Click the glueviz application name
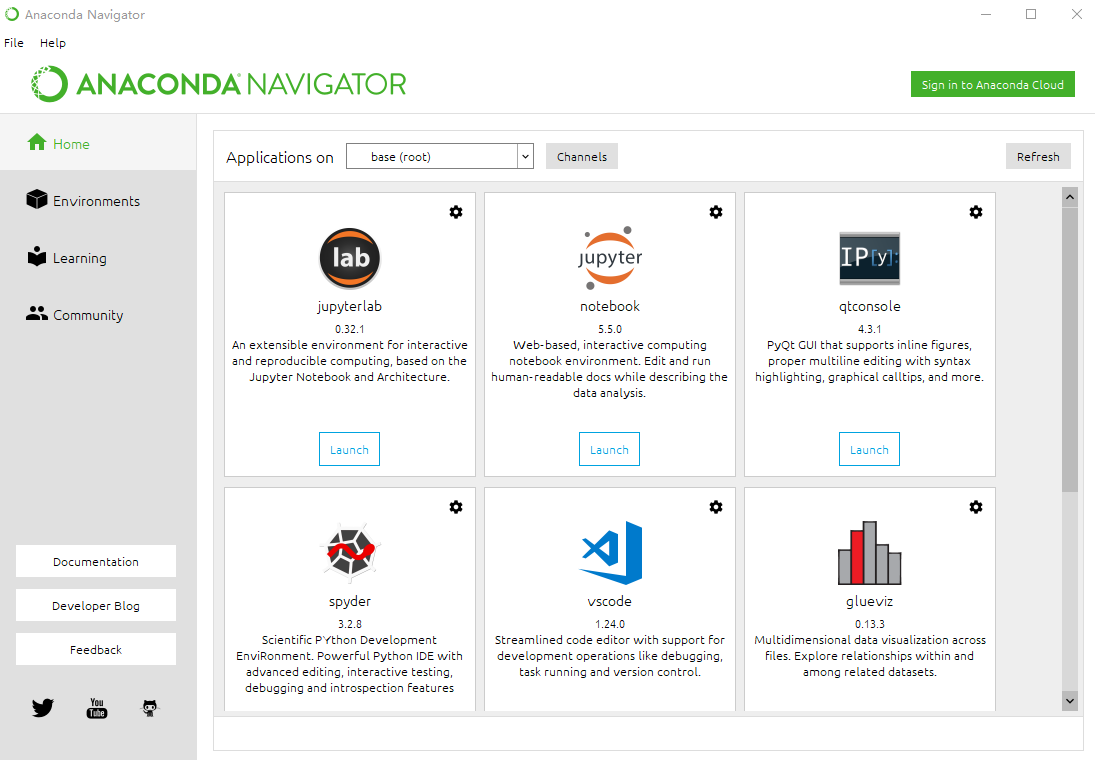1095x760 pixels. coord(869,601)
